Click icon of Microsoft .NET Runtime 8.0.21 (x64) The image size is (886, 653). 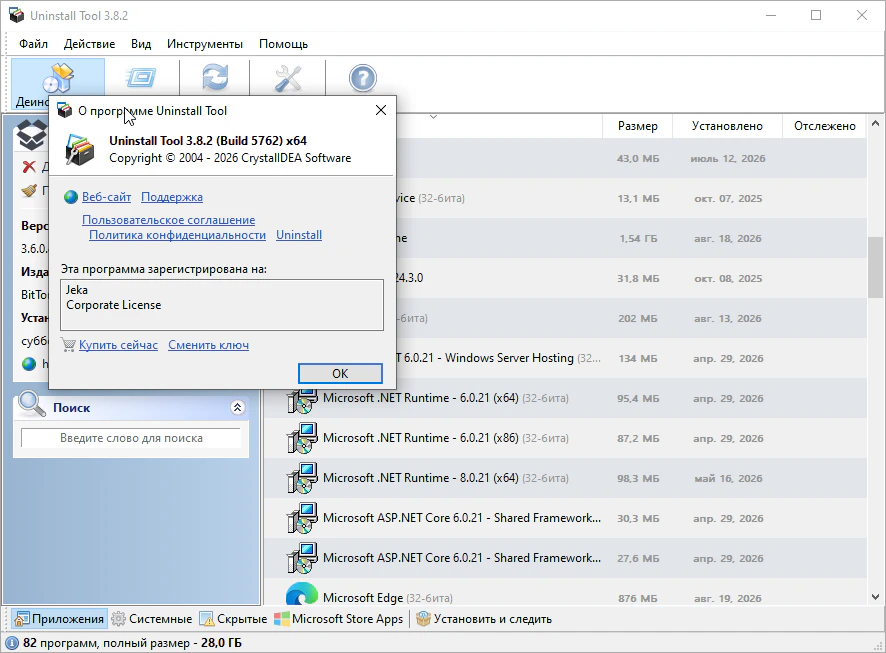tap(302, 478)
